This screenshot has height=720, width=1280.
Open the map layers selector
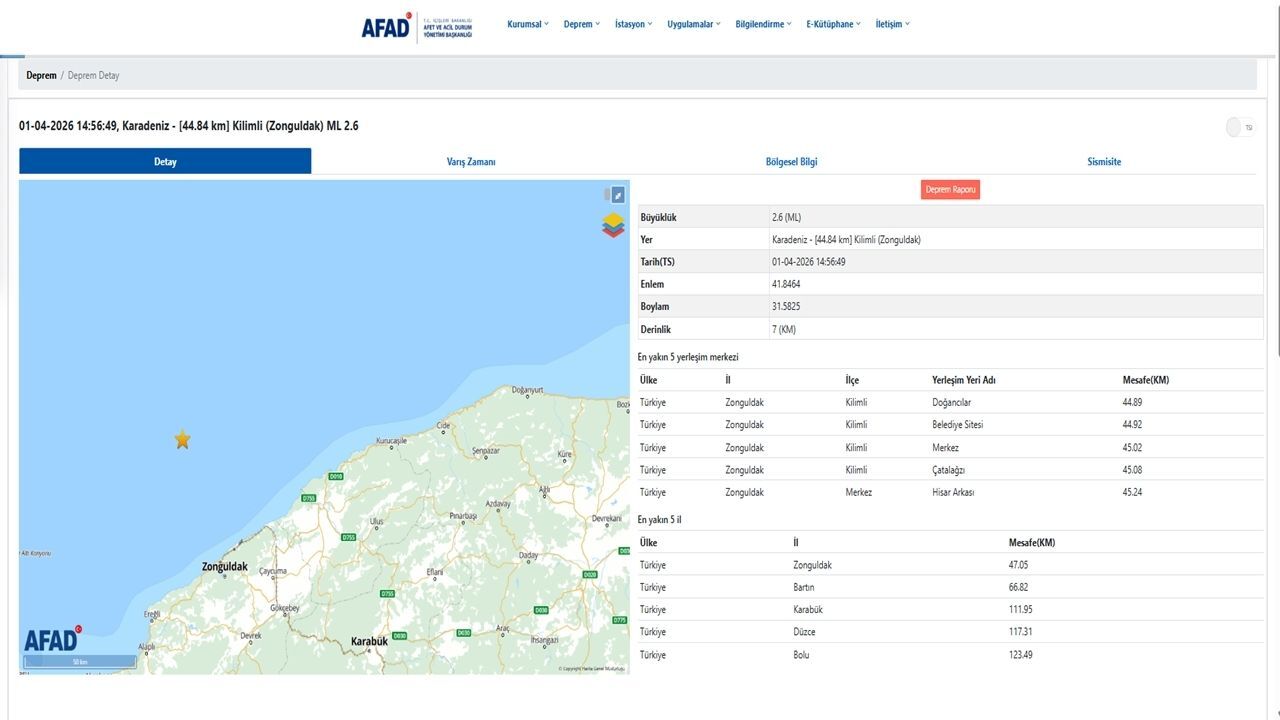pyautogui.click(x=611, y=225)
